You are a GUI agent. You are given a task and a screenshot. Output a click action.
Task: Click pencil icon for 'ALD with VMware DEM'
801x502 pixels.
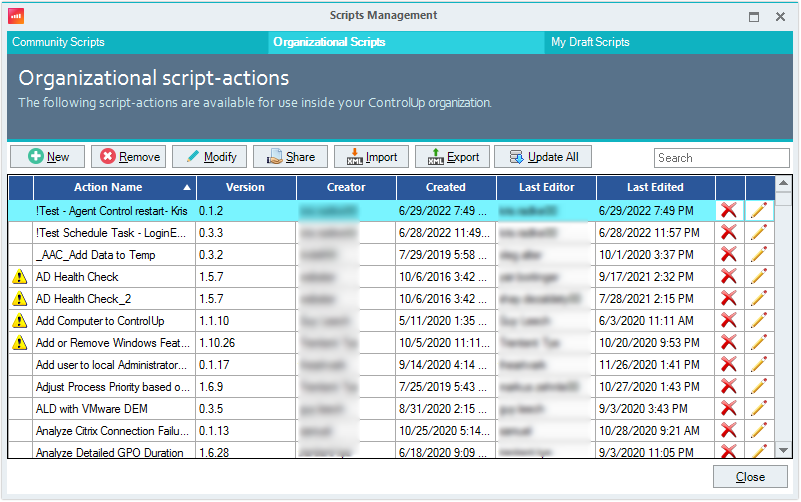759,408
